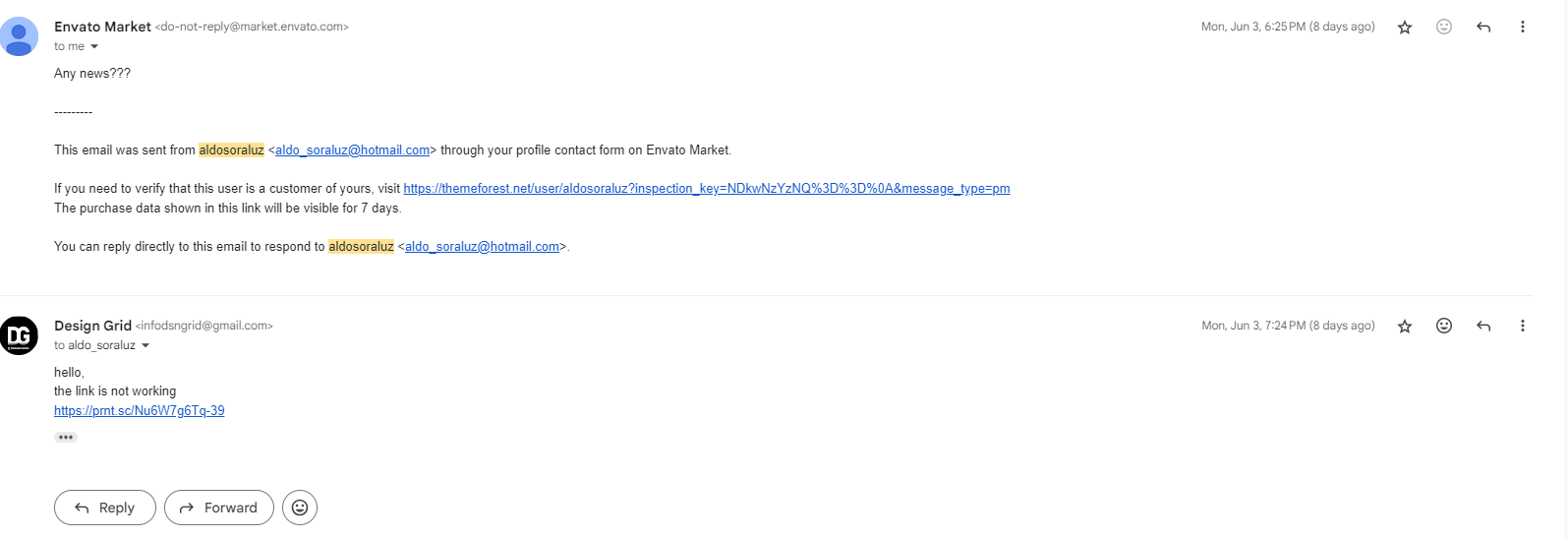The width and height of the screenshot is (1568, 539).
Task: Click the Design Grid DG avatar
Action: click(19, 335)
